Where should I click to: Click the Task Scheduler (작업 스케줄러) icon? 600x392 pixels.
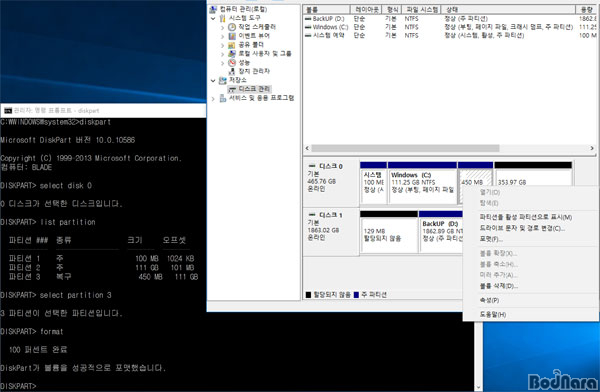pyautogui.click(x=232, y=27)
